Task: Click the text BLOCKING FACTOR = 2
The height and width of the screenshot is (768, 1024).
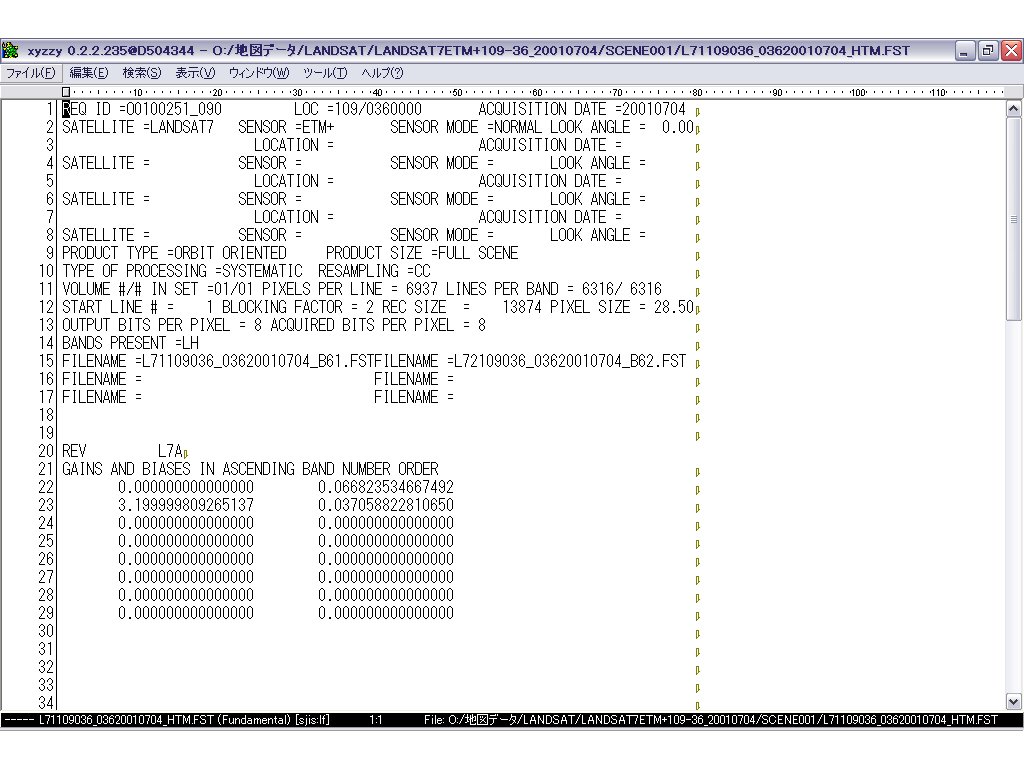Action: [298, 307]
